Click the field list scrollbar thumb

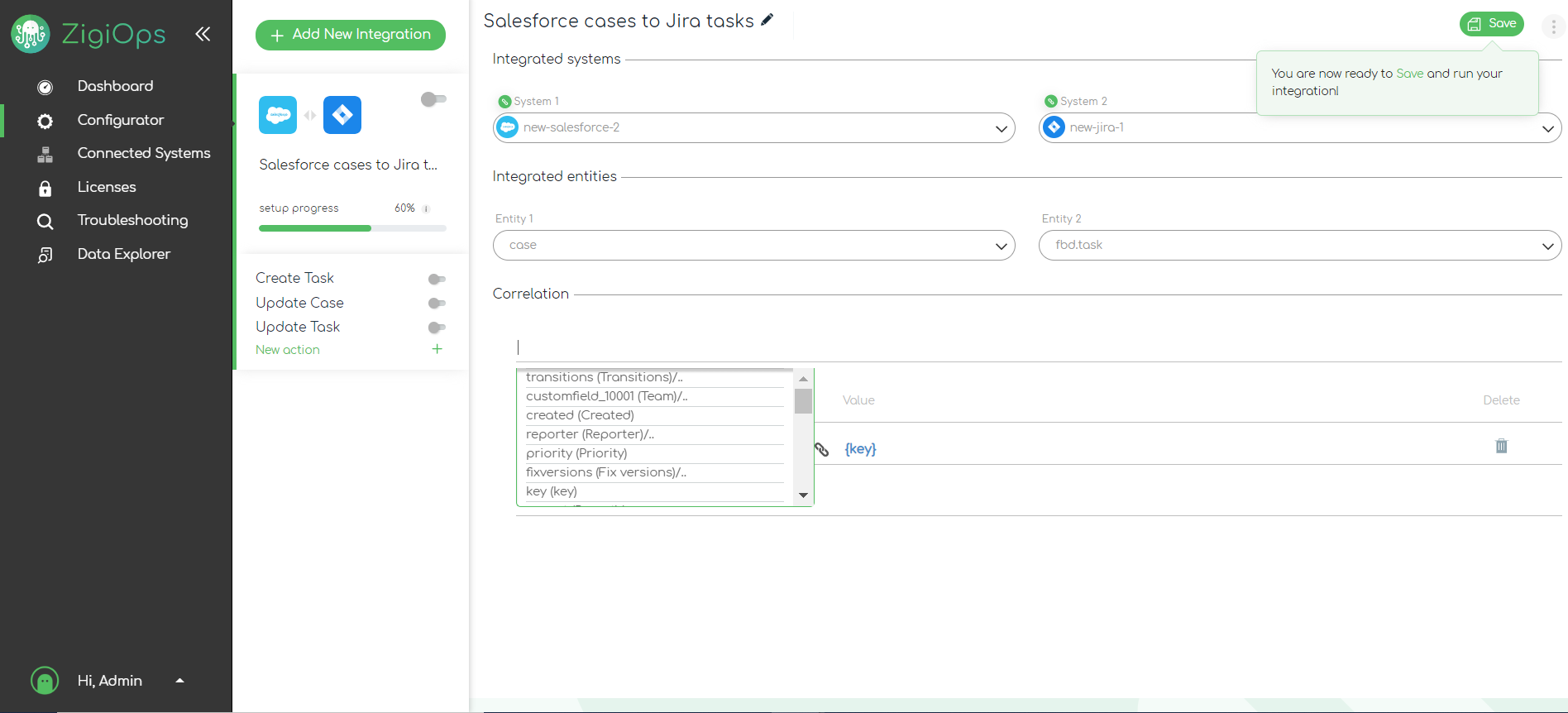803,401
